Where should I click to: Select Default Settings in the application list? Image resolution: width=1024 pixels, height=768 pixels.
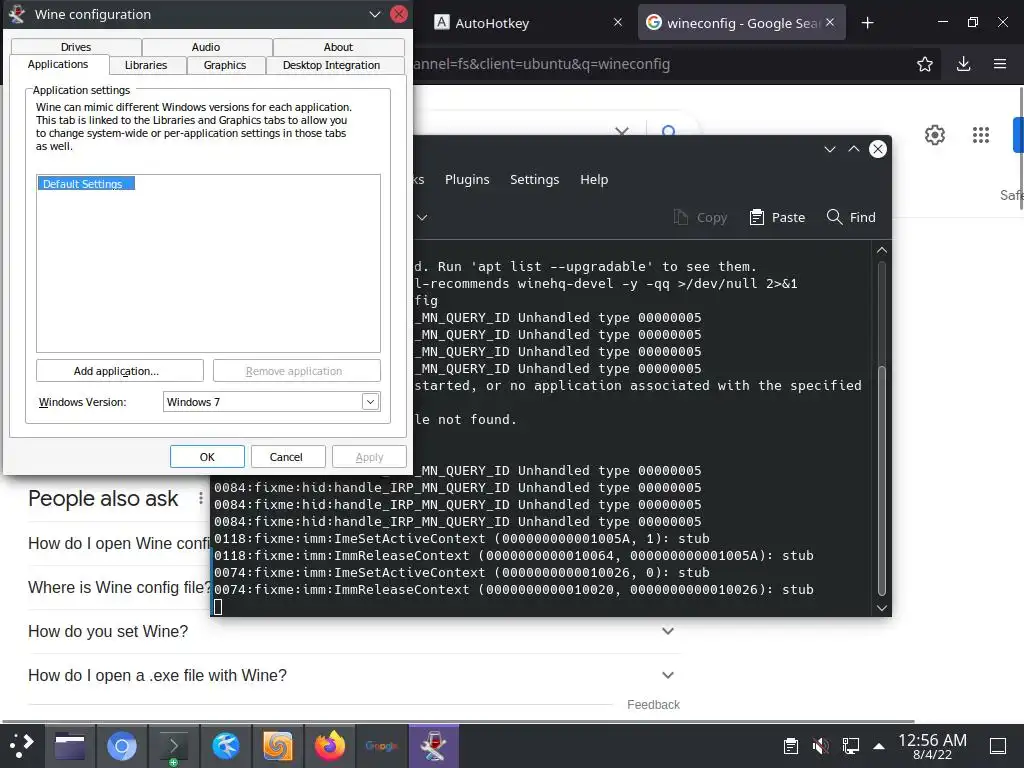[86, 184]
